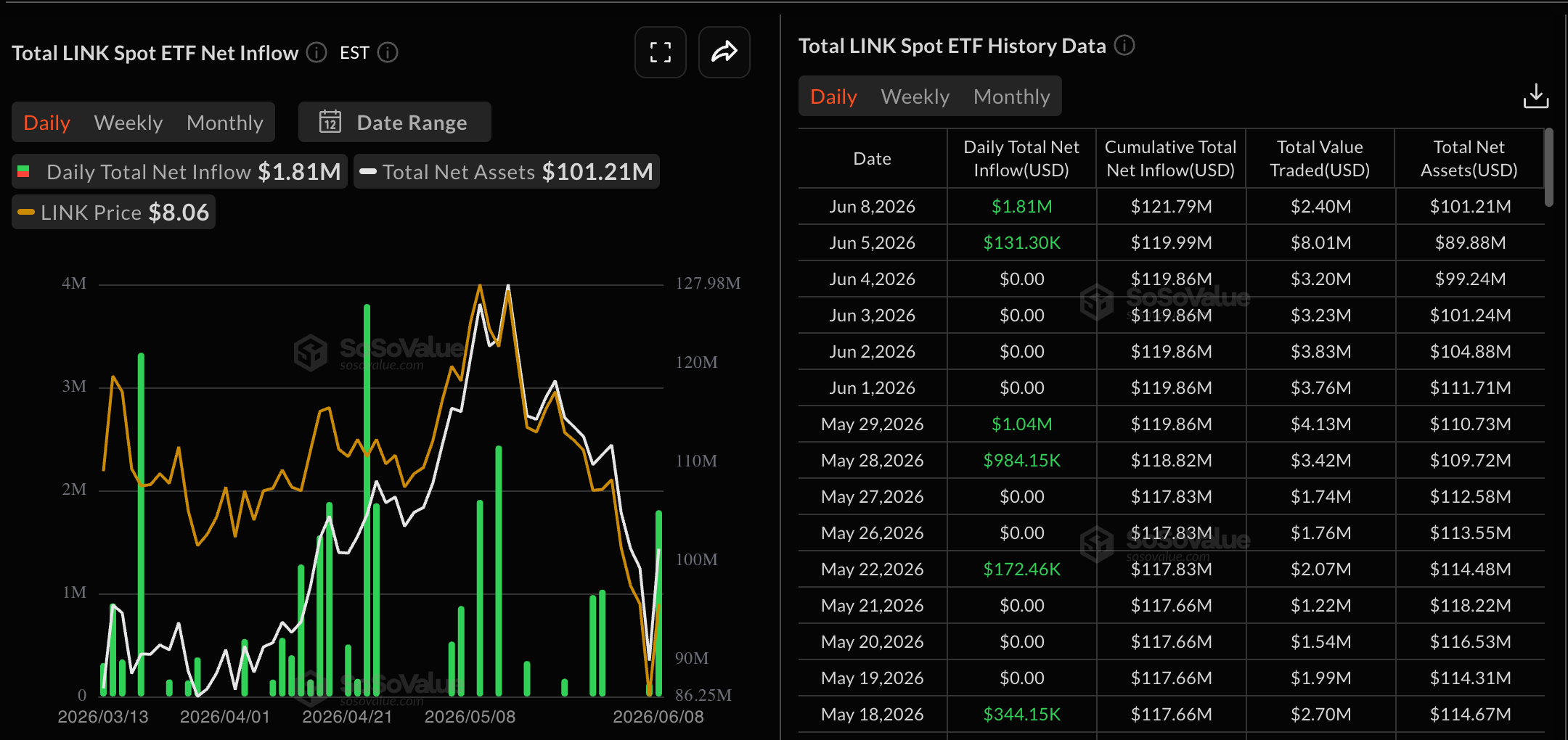The height and width of the screenshot is (740, 1568).
Task: Select Weekly tab on chart panel
Action: 128,123
